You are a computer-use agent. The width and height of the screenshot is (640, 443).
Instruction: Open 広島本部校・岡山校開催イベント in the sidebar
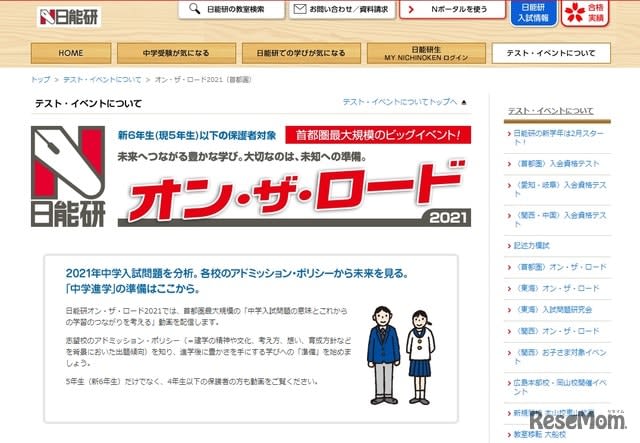coord(560,387)
